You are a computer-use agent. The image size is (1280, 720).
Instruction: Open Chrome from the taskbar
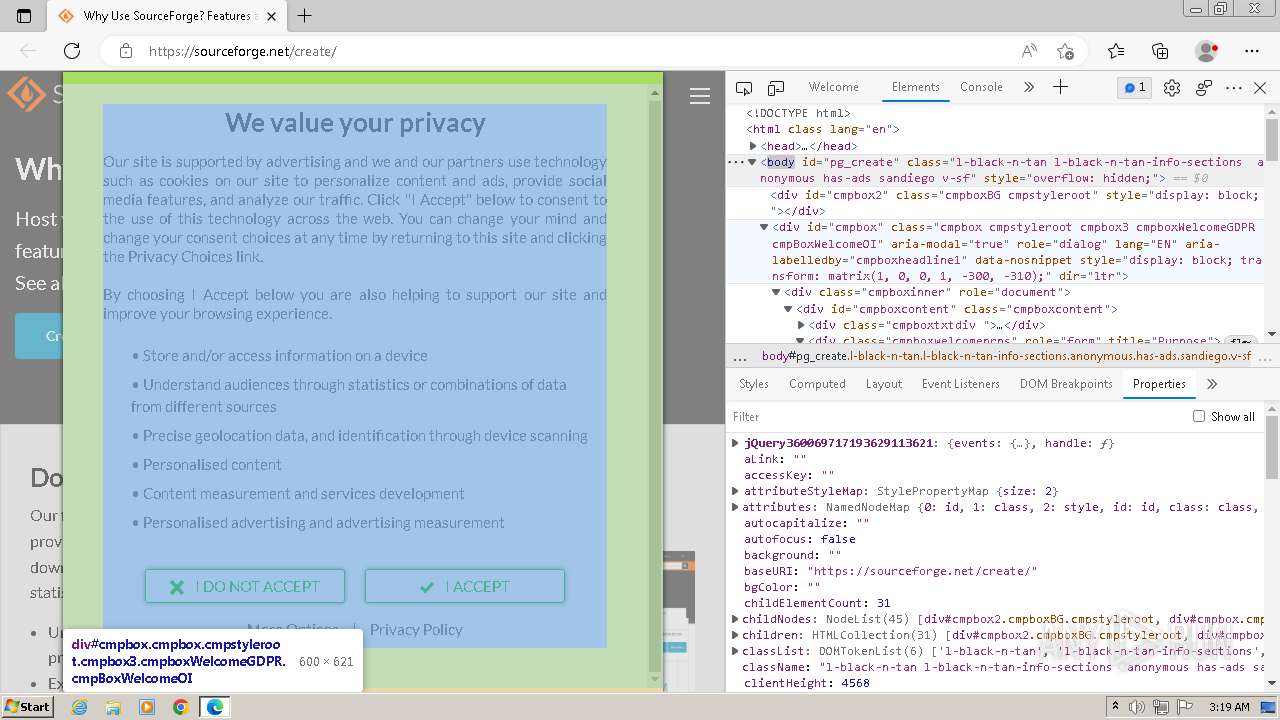[x=180, y=706]
